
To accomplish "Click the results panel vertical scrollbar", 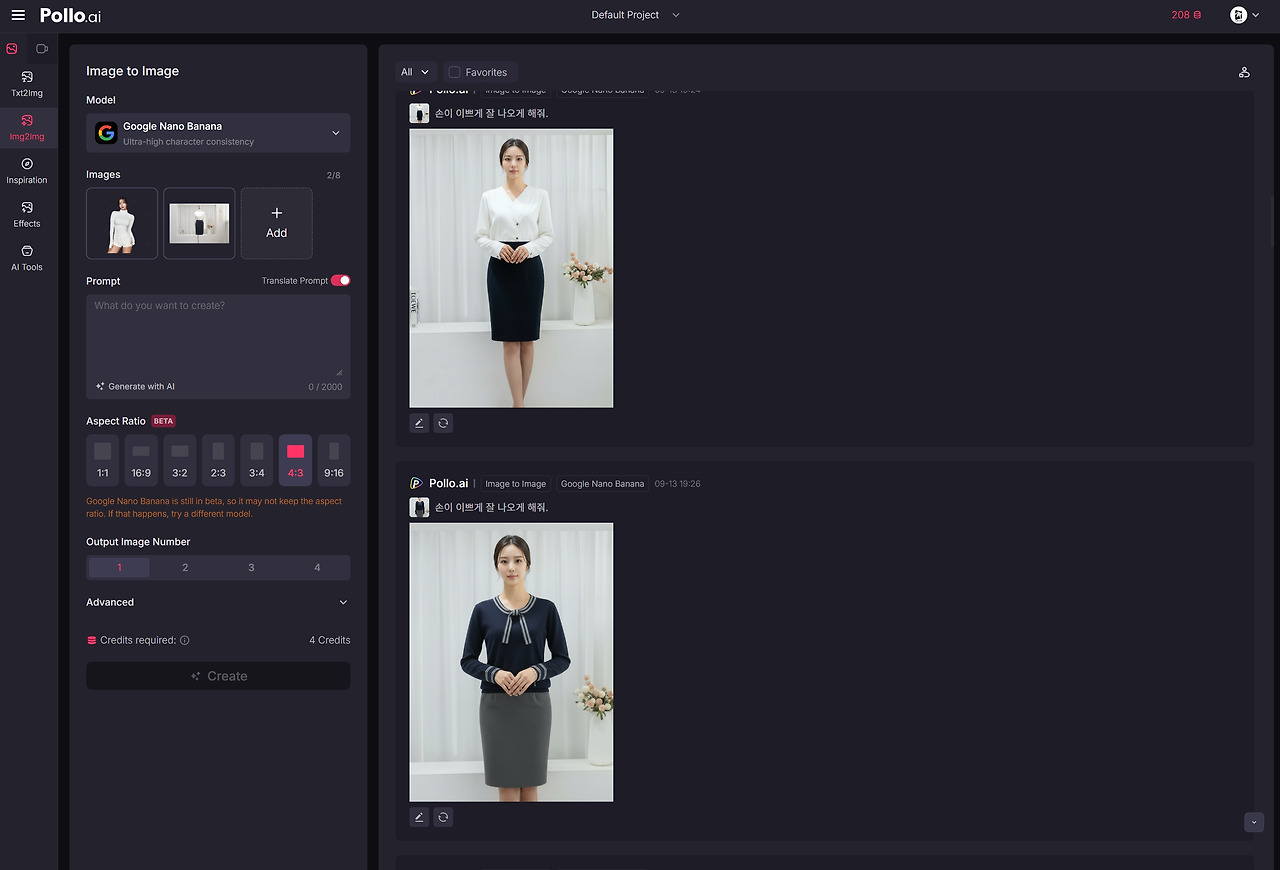I will click(x=1272, y=220).
